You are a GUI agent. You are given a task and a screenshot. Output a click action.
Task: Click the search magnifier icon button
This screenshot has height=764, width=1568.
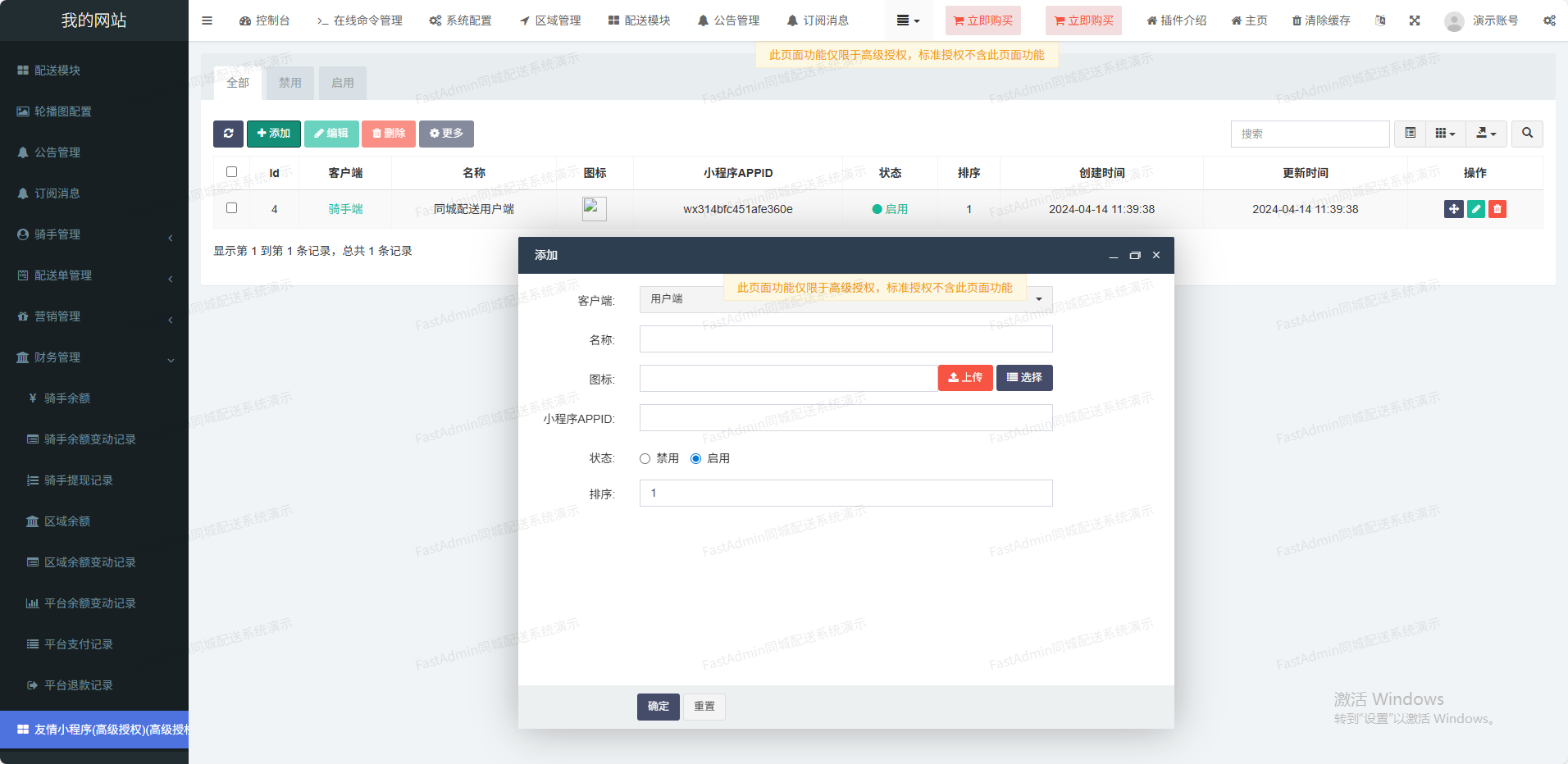click(1527, 134)
